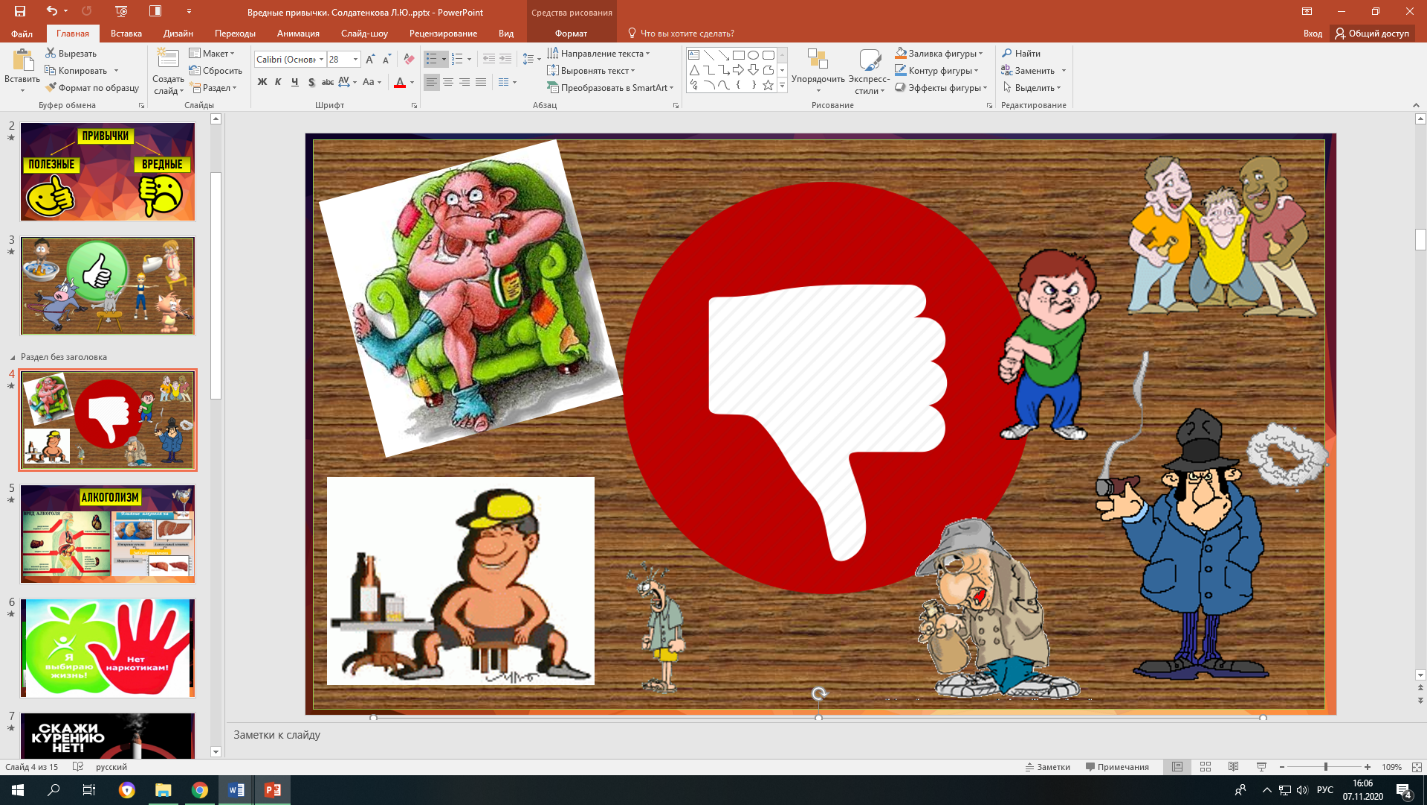Select the star shape in shapes gallery
The height and width of the screenshot is (805, 1427).
[768, 85]
